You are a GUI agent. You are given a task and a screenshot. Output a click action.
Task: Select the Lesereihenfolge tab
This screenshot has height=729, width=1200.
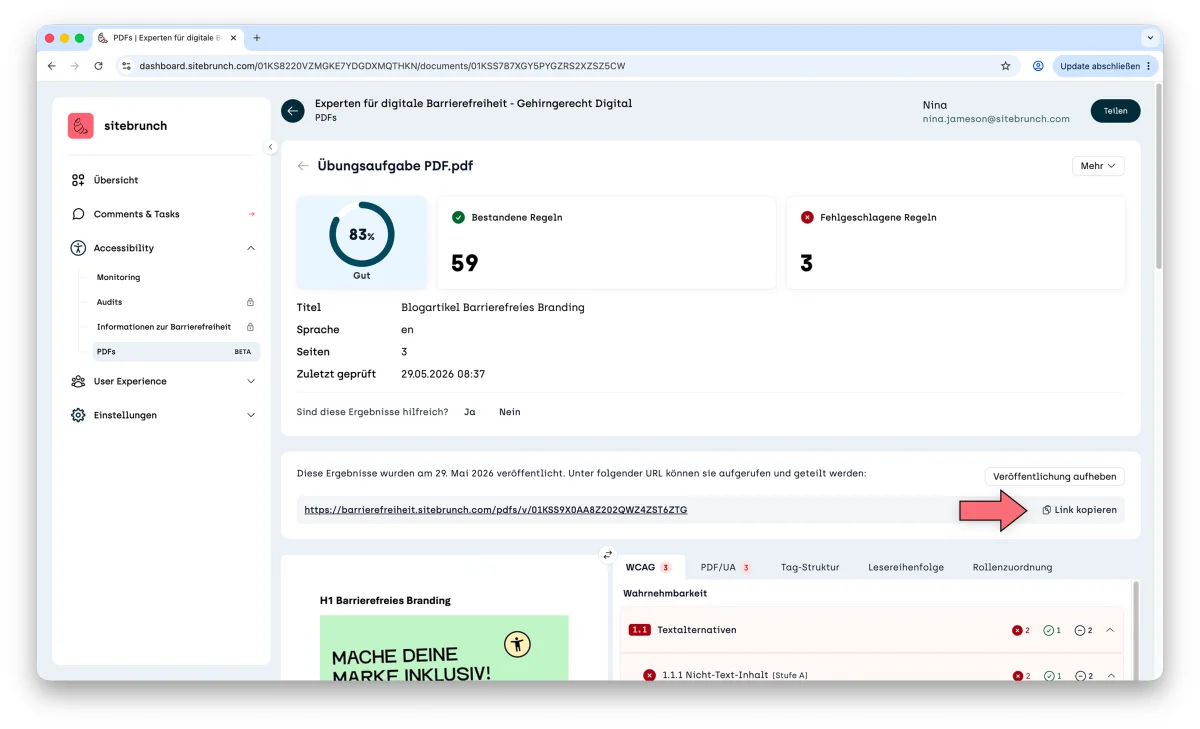[906, 567]
